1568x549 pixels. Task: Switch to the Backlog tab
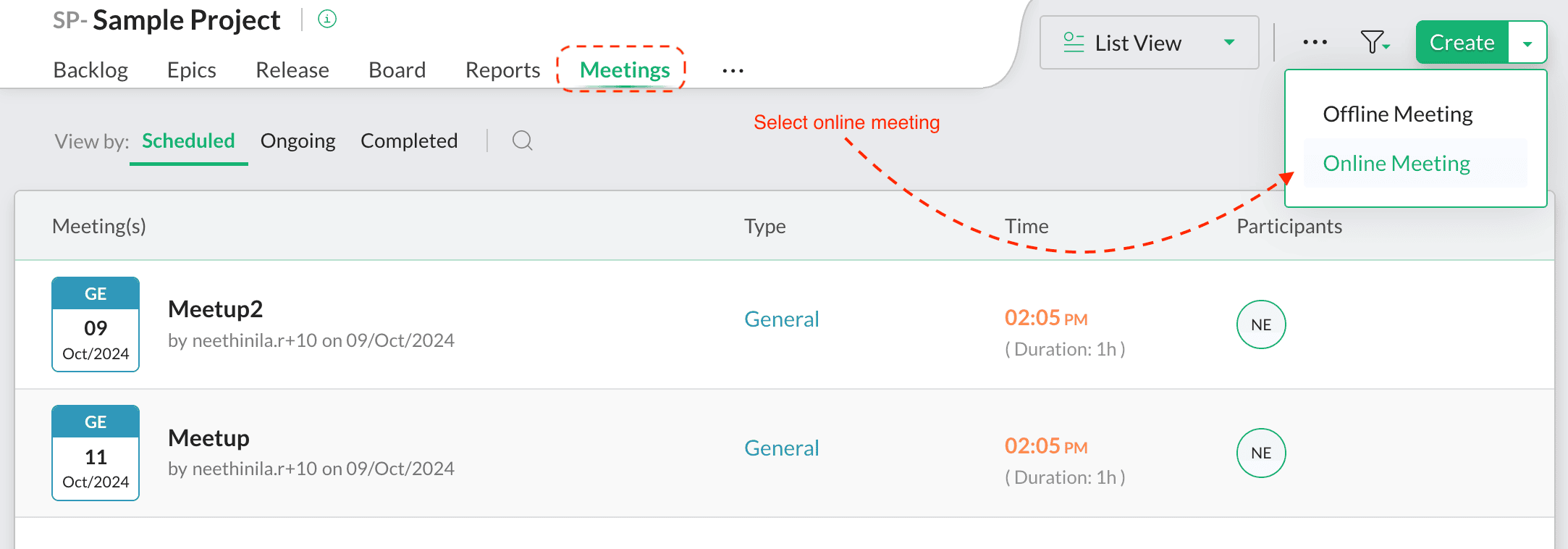point(90,70)
